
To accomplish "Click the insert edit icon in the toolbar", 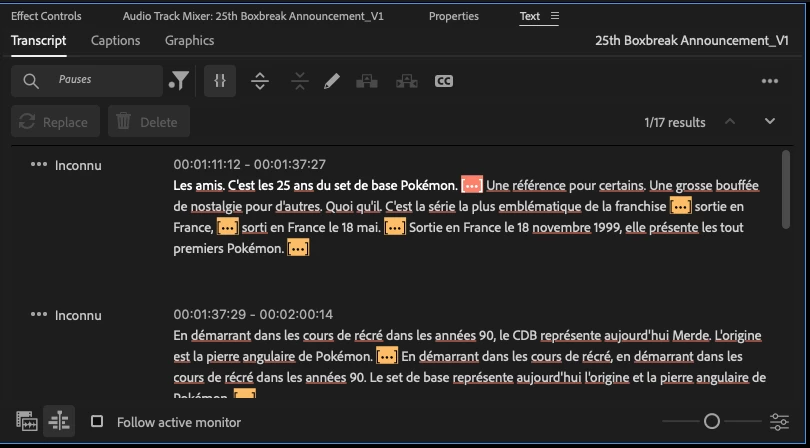I will [x=367, y=81].
